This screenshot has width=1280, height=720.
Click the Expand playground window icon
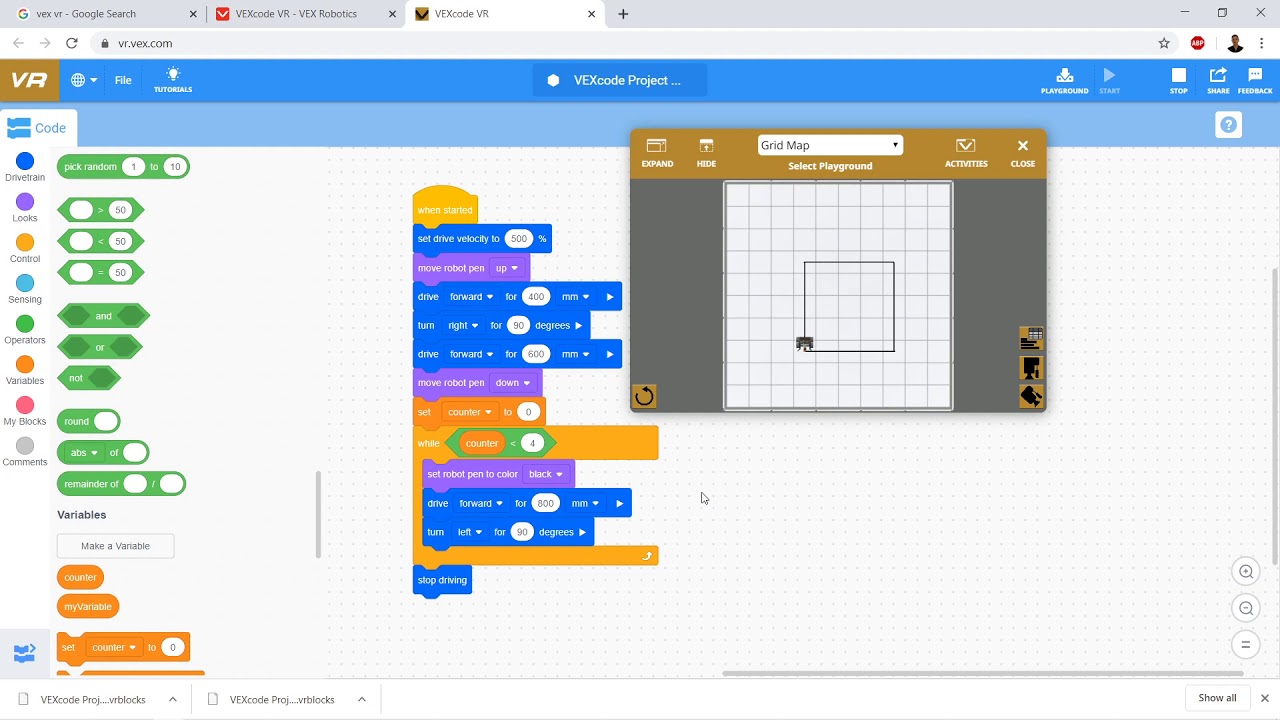click(x=657, y=152)
